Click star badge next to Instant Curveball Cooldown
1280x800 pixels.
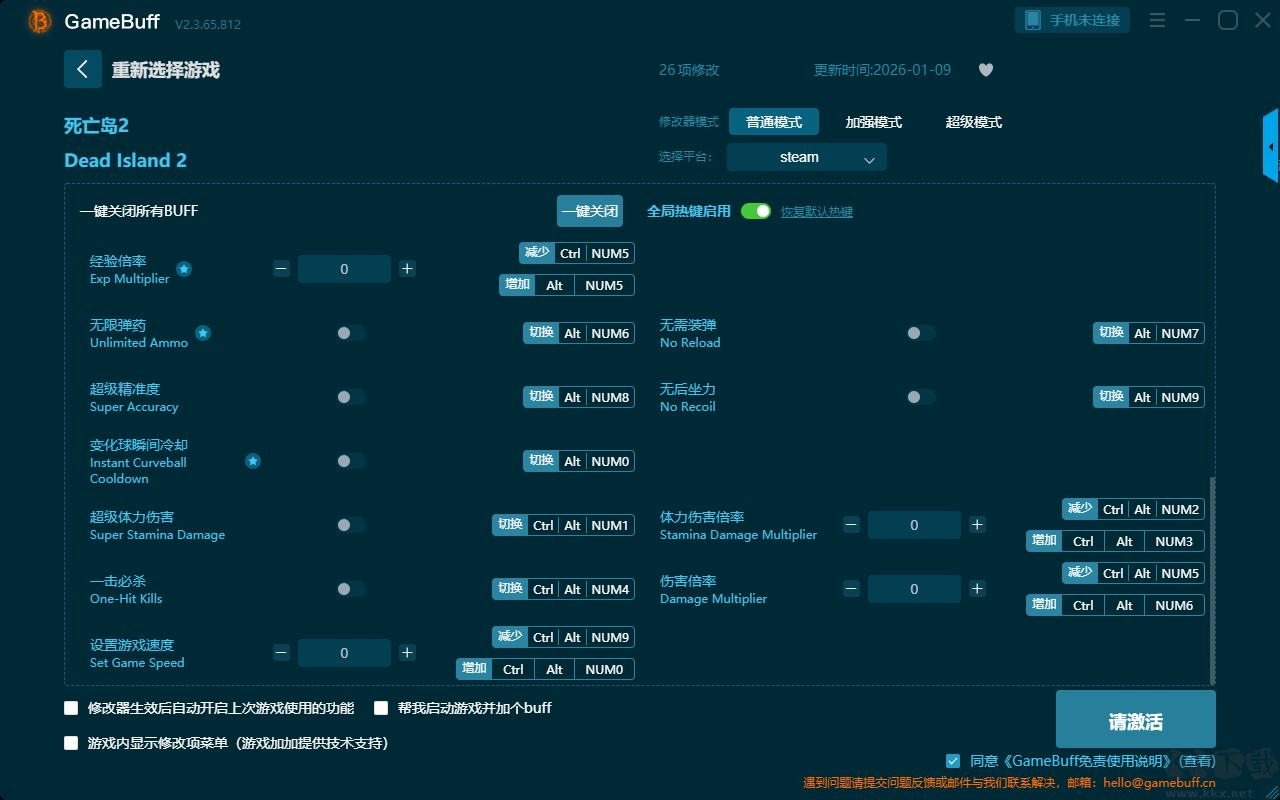pos(253,461)
